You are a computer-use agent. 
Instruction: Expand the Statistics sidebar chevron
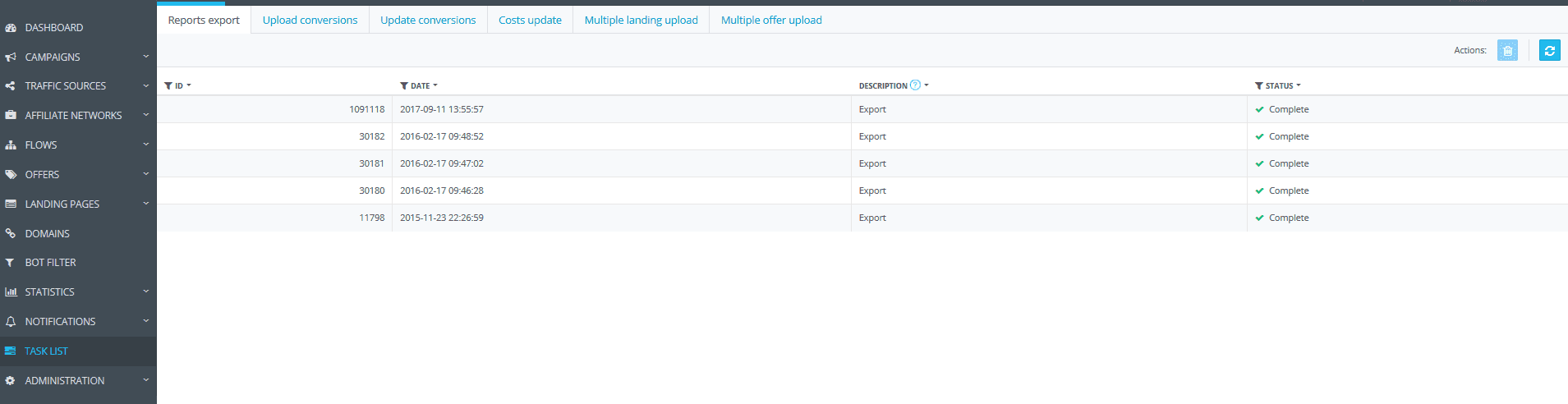(x=145, y=292)
